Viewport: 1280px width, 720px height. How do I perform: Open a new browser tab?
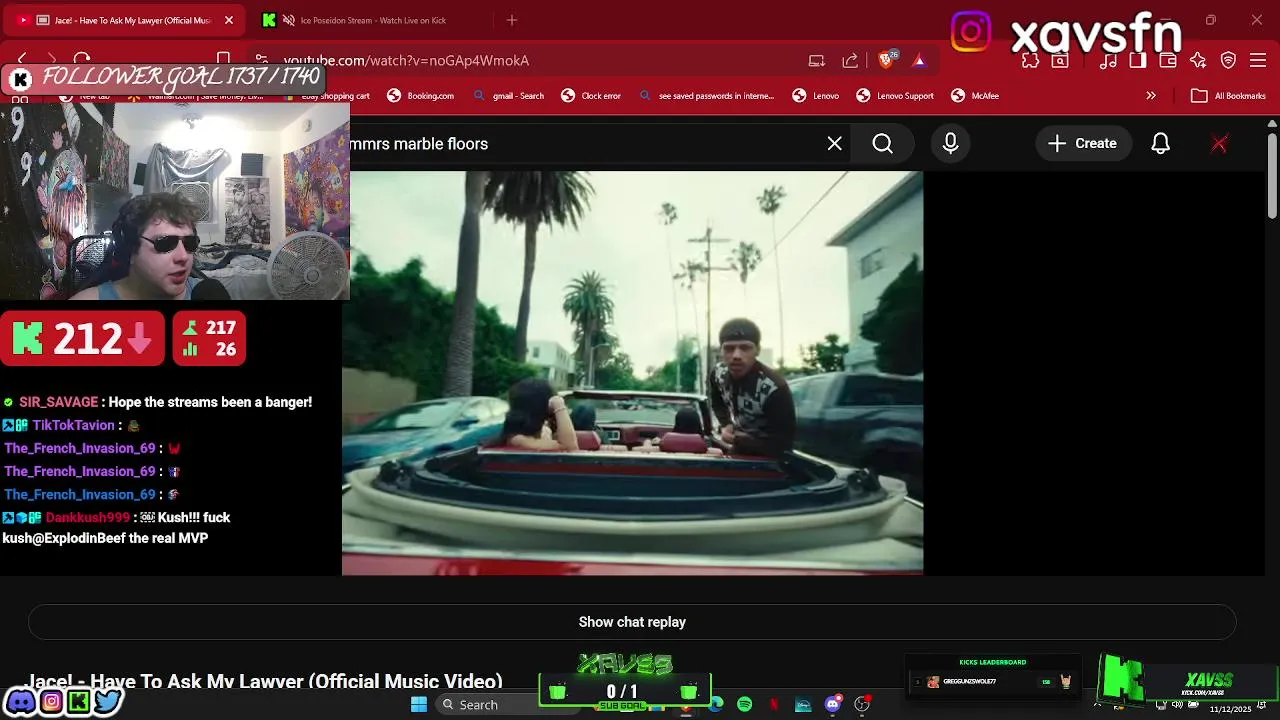[512, 20]
